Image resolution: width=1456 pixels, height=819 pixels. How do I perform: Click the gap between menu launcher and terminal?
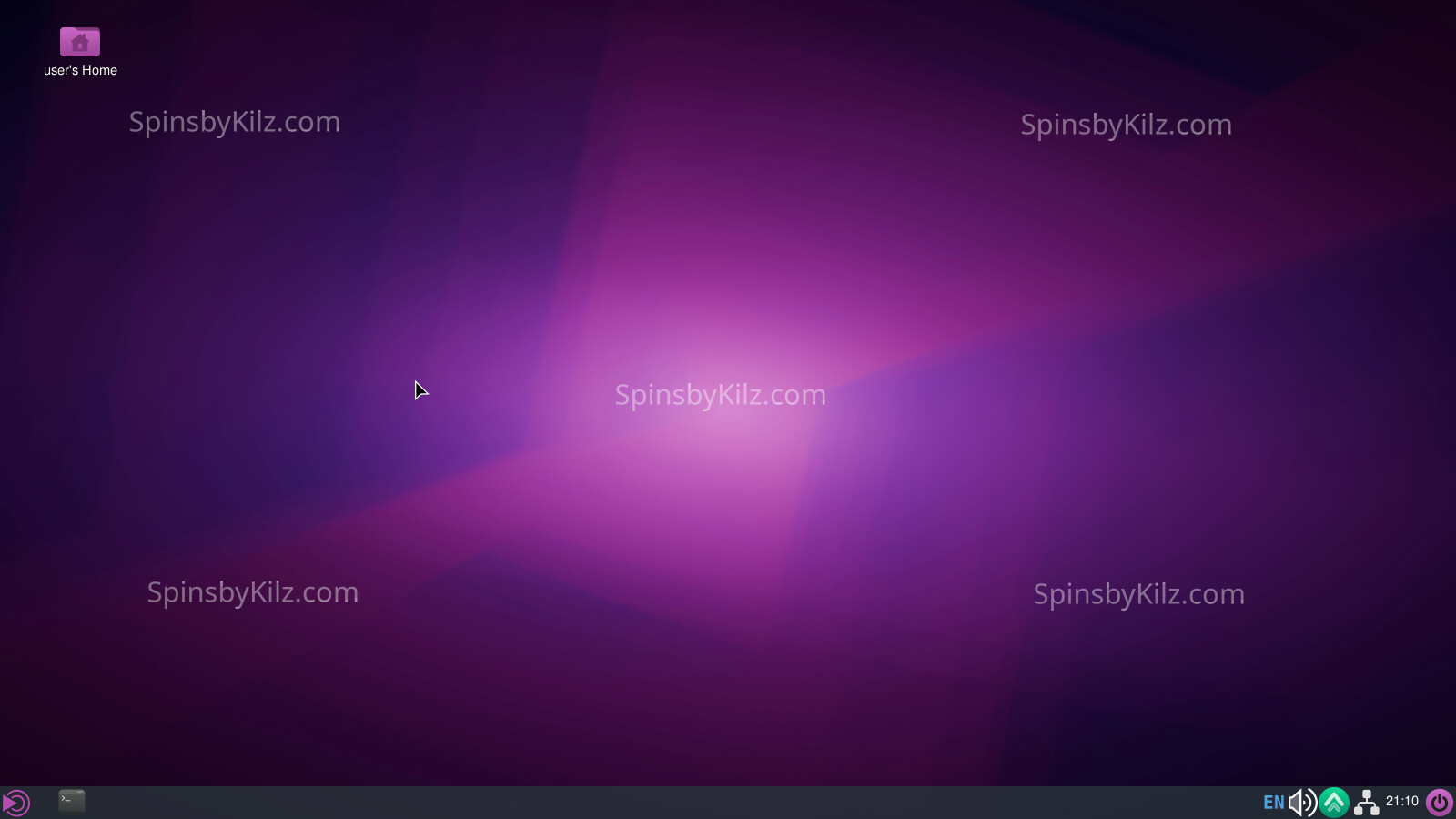pos(44,803)
